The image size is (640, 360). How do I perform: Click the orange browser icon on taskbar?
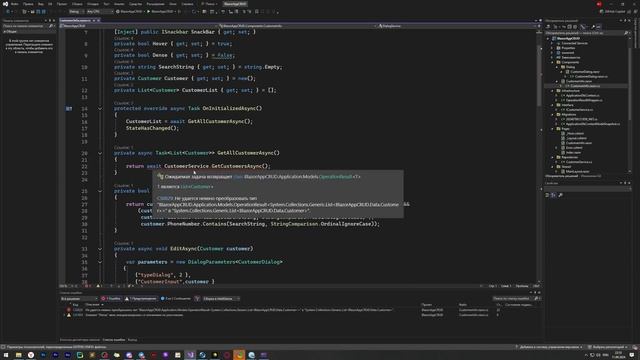coord(239,355)
